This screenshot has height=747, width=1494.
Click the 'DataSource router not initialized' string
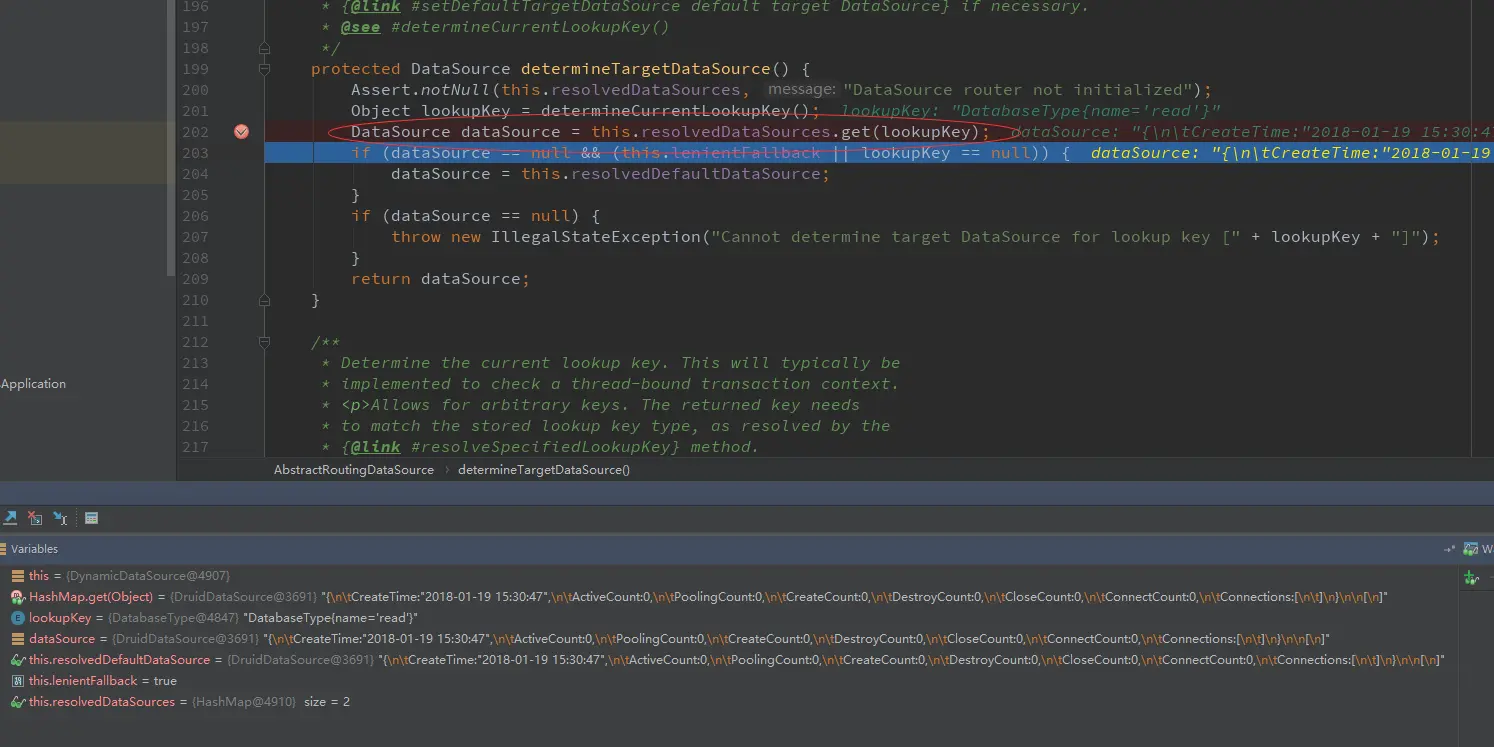tap(1021, 90)
